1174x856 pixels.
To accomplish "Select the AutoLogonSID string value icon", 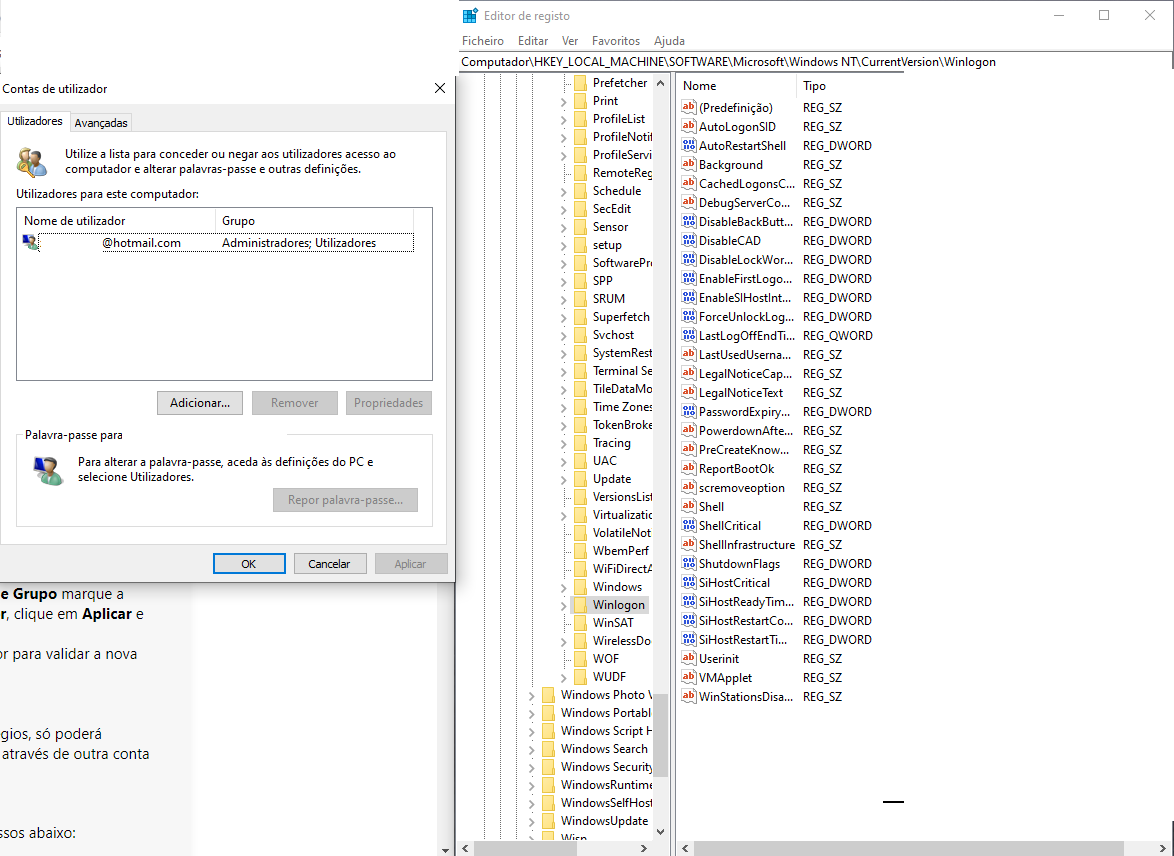I will [689, 127].
